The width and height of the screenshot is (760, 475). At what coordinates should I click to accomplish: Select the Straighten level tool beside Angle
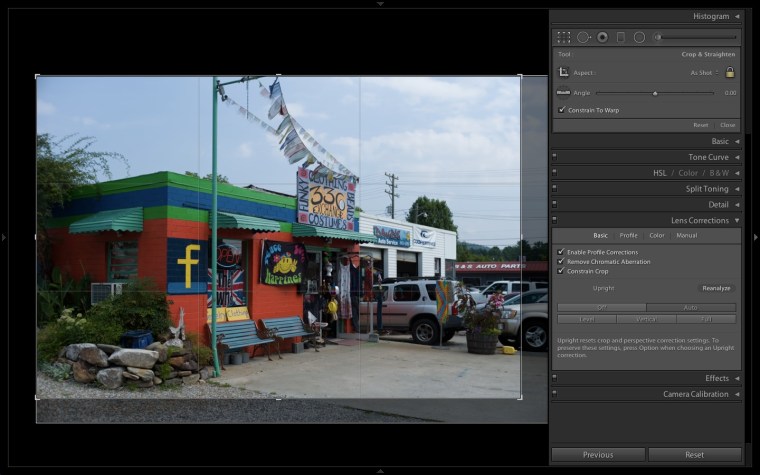[564, 92]
